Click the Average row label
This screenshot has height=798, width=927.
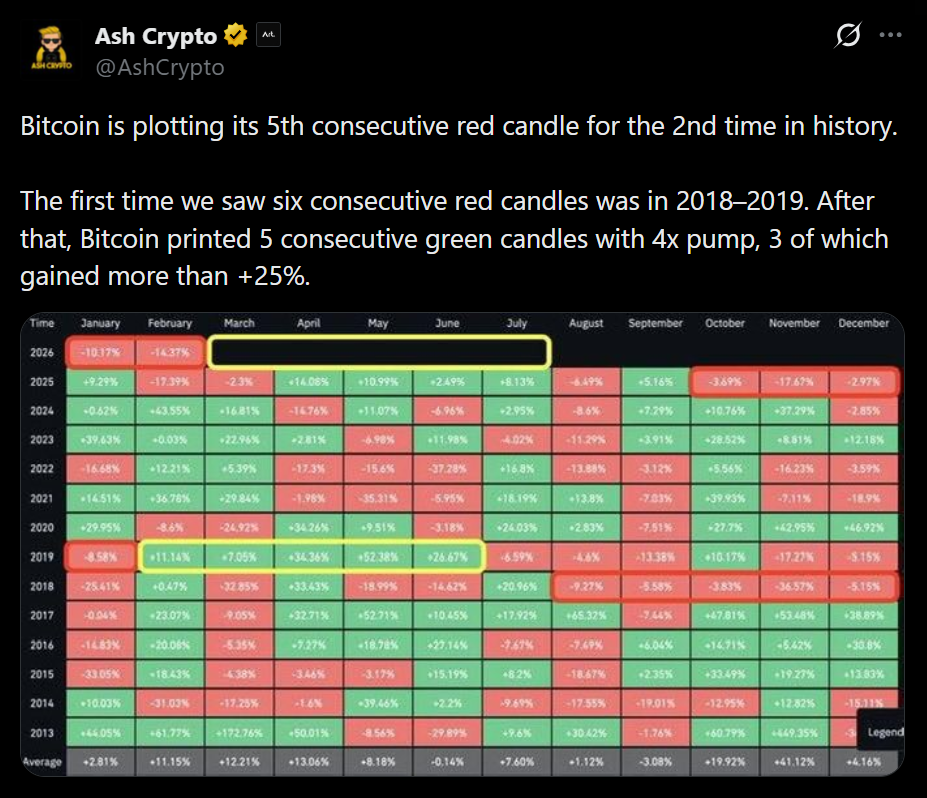coord(42,762)
